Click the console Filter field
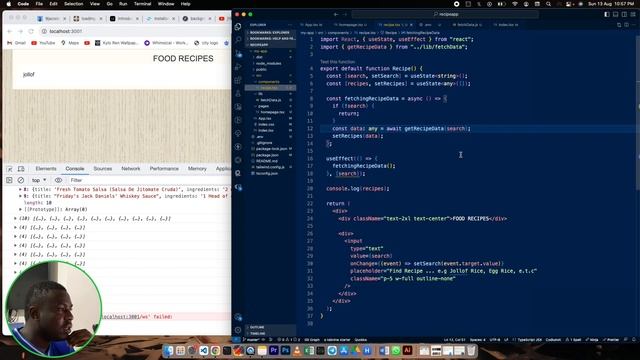Image resolution: width=640 pixels, height=360 pixels. pos(149,180)
